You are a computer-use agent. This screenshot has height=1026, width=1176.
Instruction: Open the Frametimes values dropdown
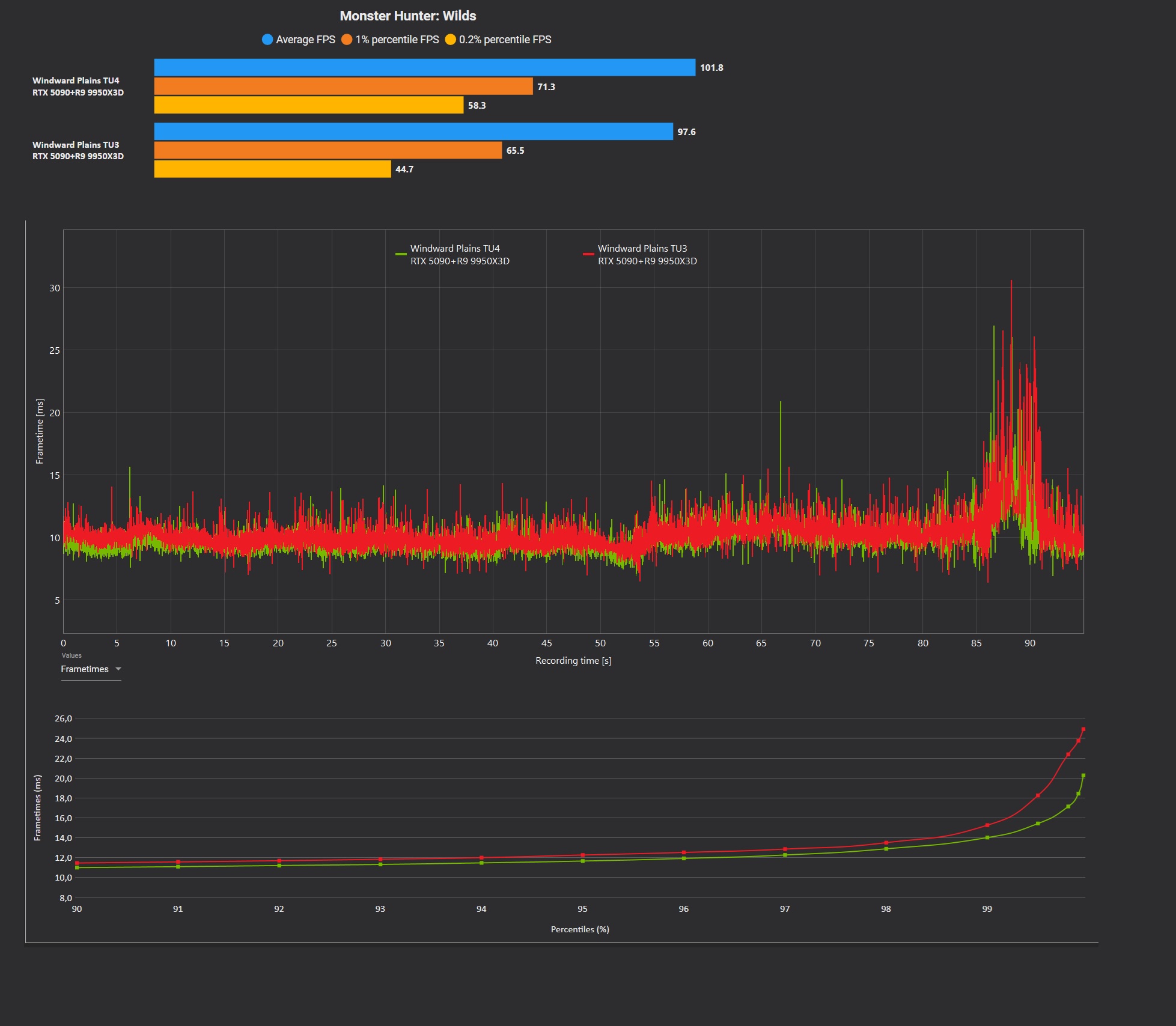[x=85, y=669]
